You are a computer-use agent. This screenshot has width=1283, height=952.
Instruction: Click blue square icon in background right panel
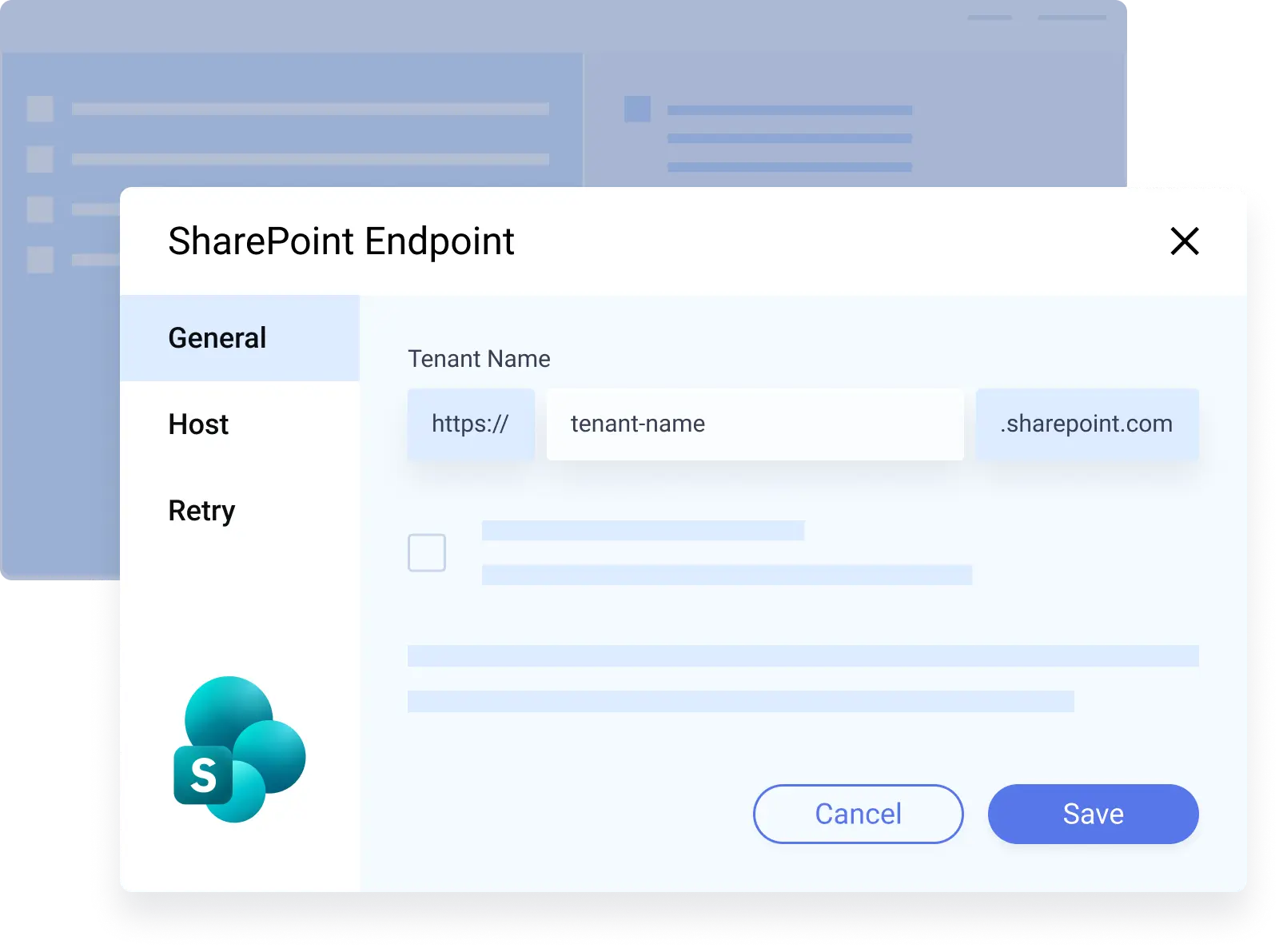637,109
